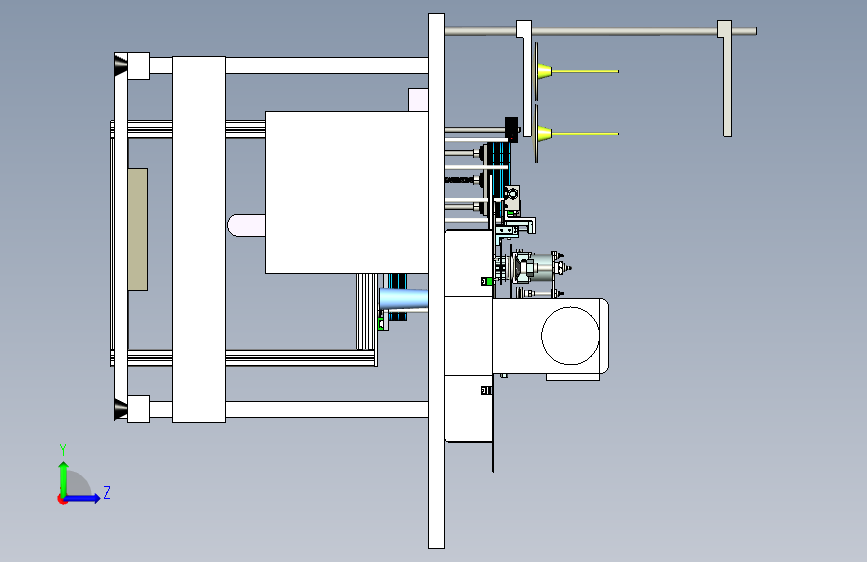
Task: Select the long gray rod at top
Action: pos(600,32)
